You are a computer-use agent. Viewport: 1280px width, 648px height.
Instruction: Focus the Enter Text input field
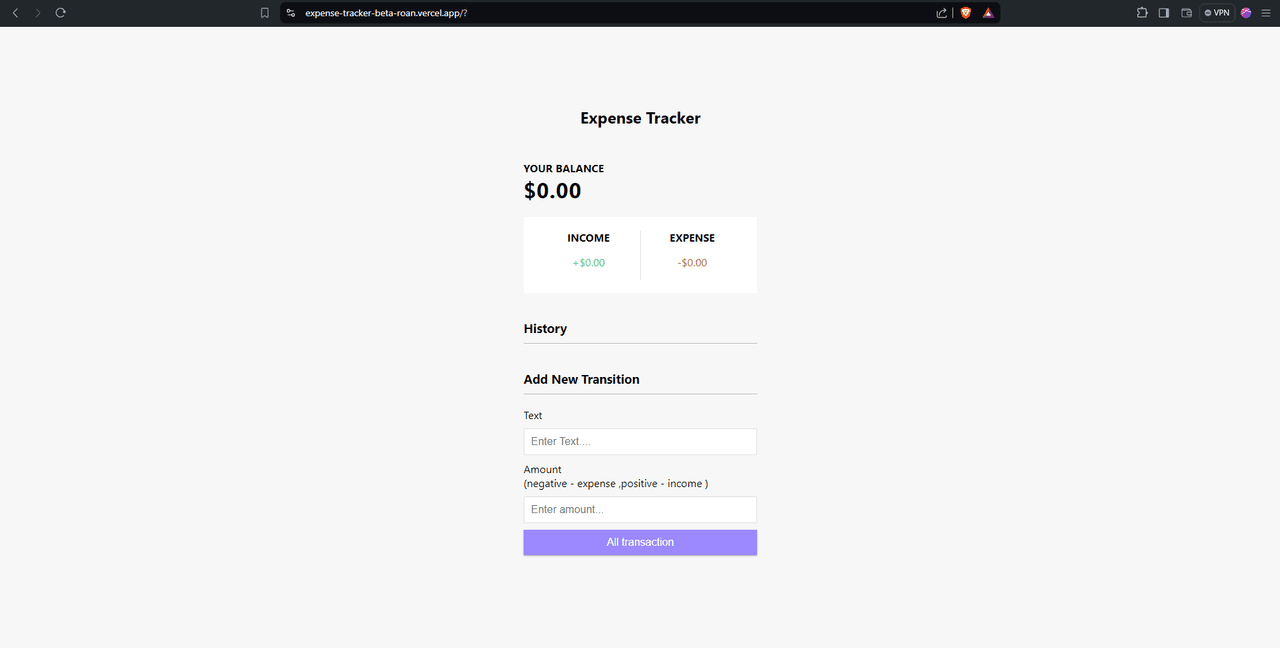640,441
